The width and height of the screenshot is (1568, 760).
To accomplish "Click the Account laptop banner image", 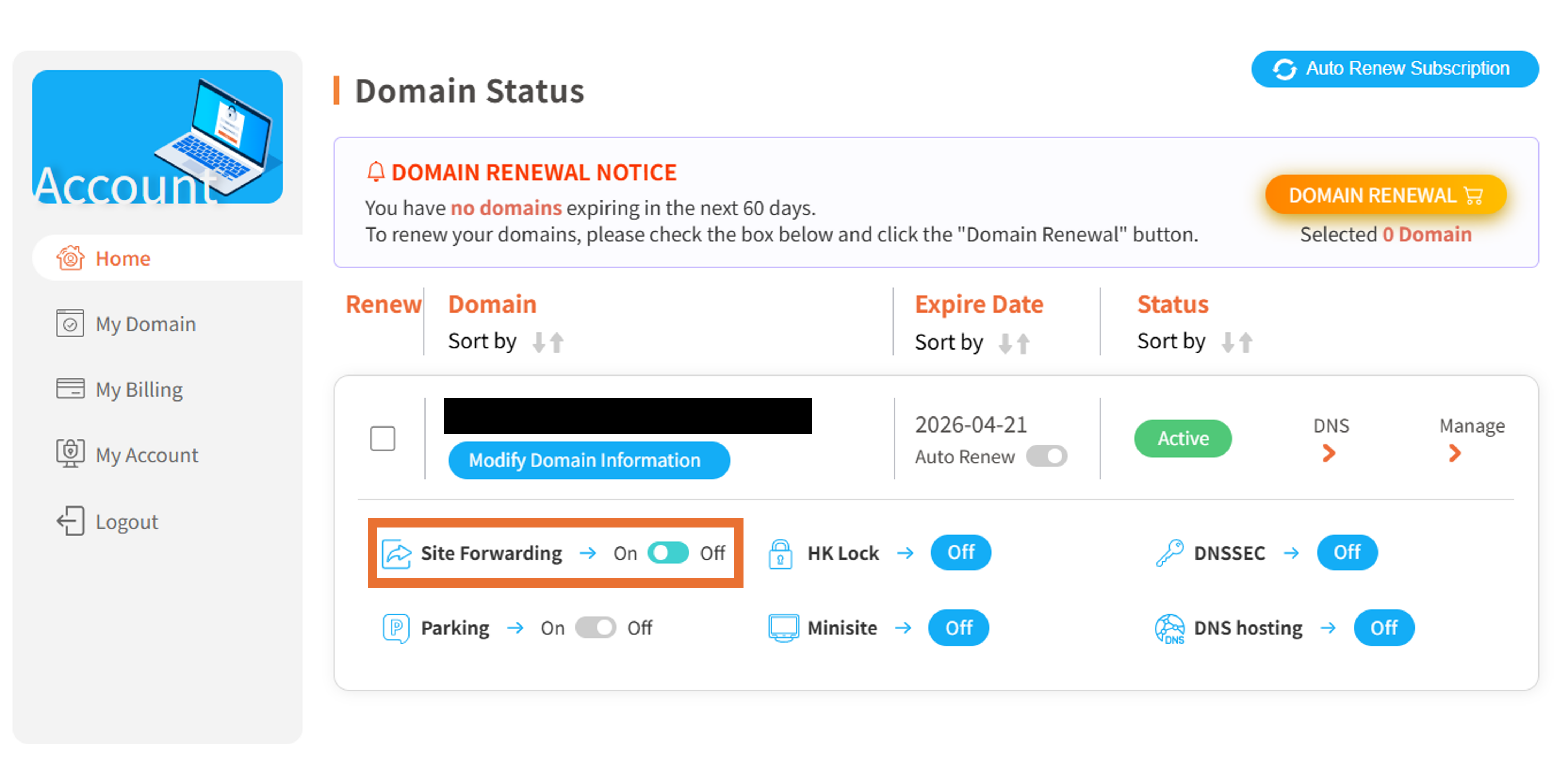I will tap(157, 137).
